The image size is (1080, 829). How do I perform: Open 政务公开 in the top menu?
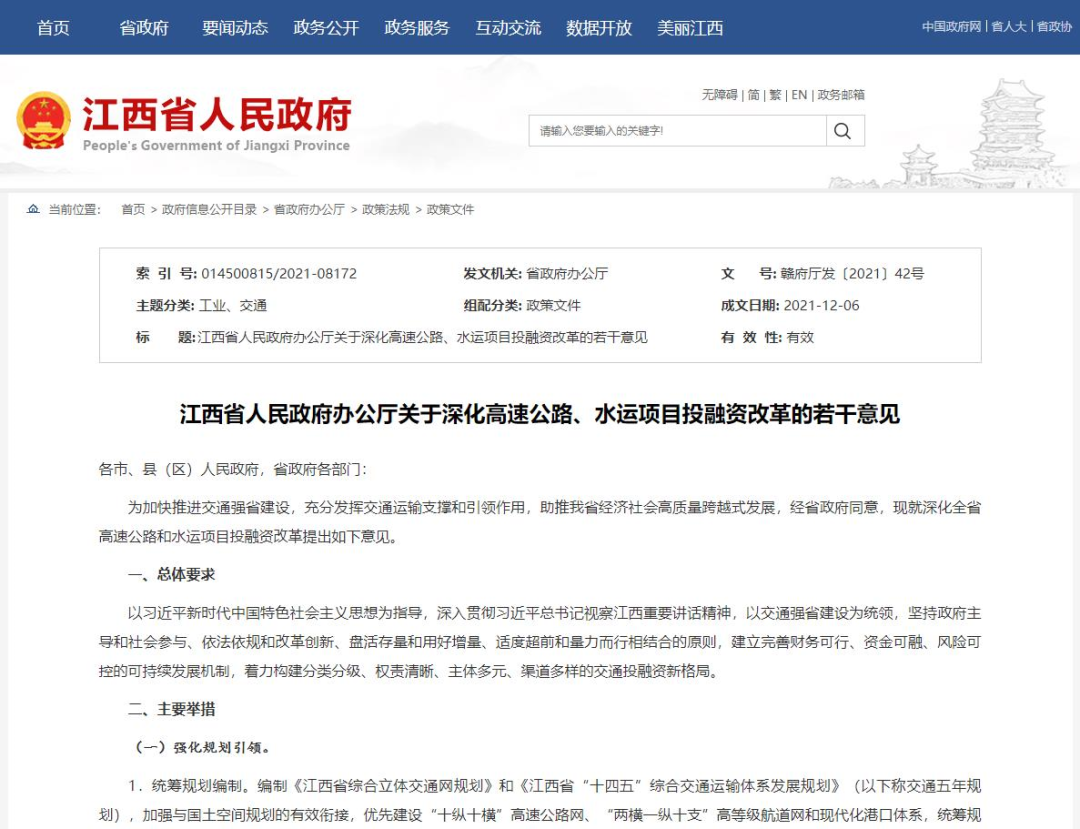click(326, 28)
